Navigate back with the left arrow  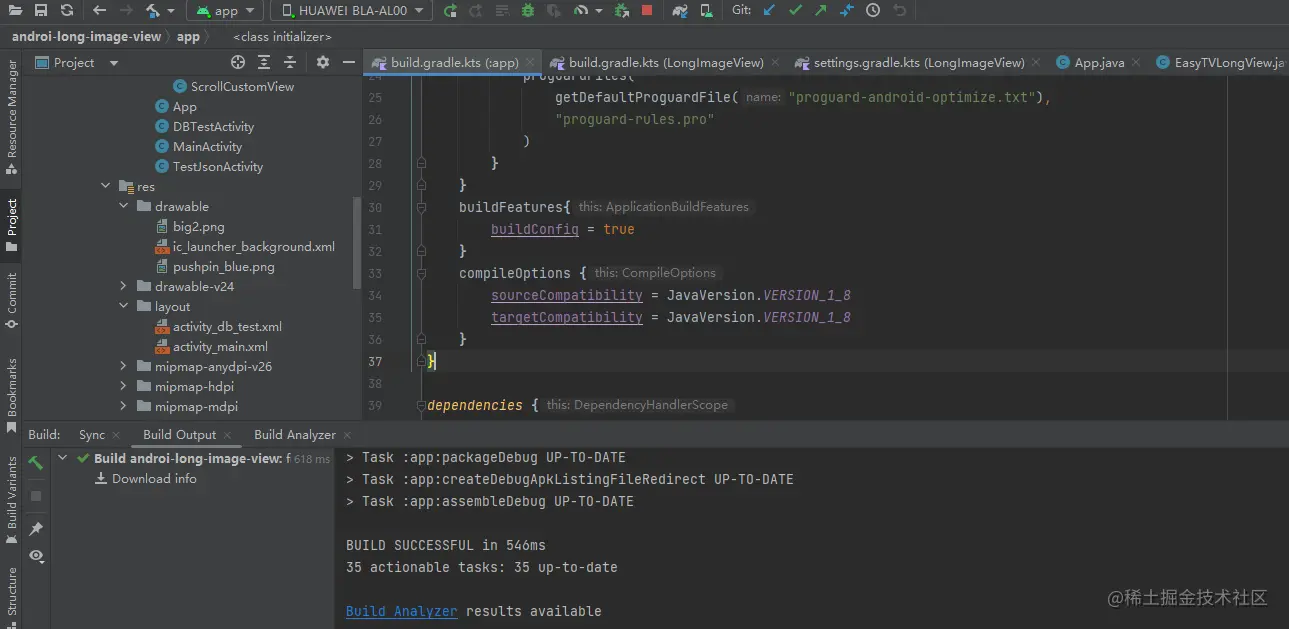(99, 10)
